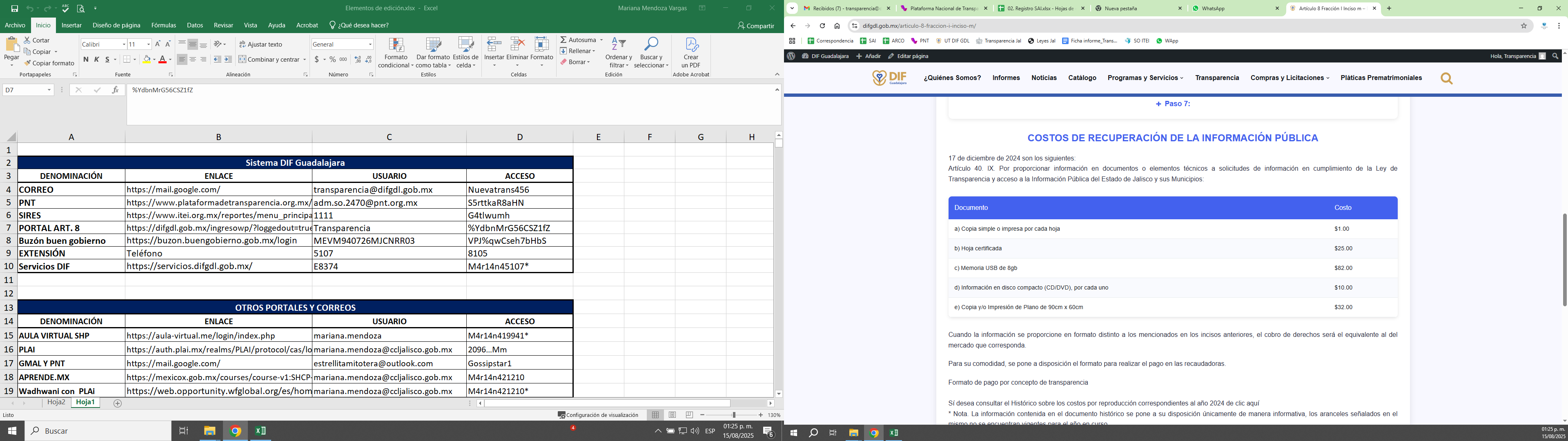1568x441 pixels.
Task: Toggle italic (K) formatting
Action: 96,60
